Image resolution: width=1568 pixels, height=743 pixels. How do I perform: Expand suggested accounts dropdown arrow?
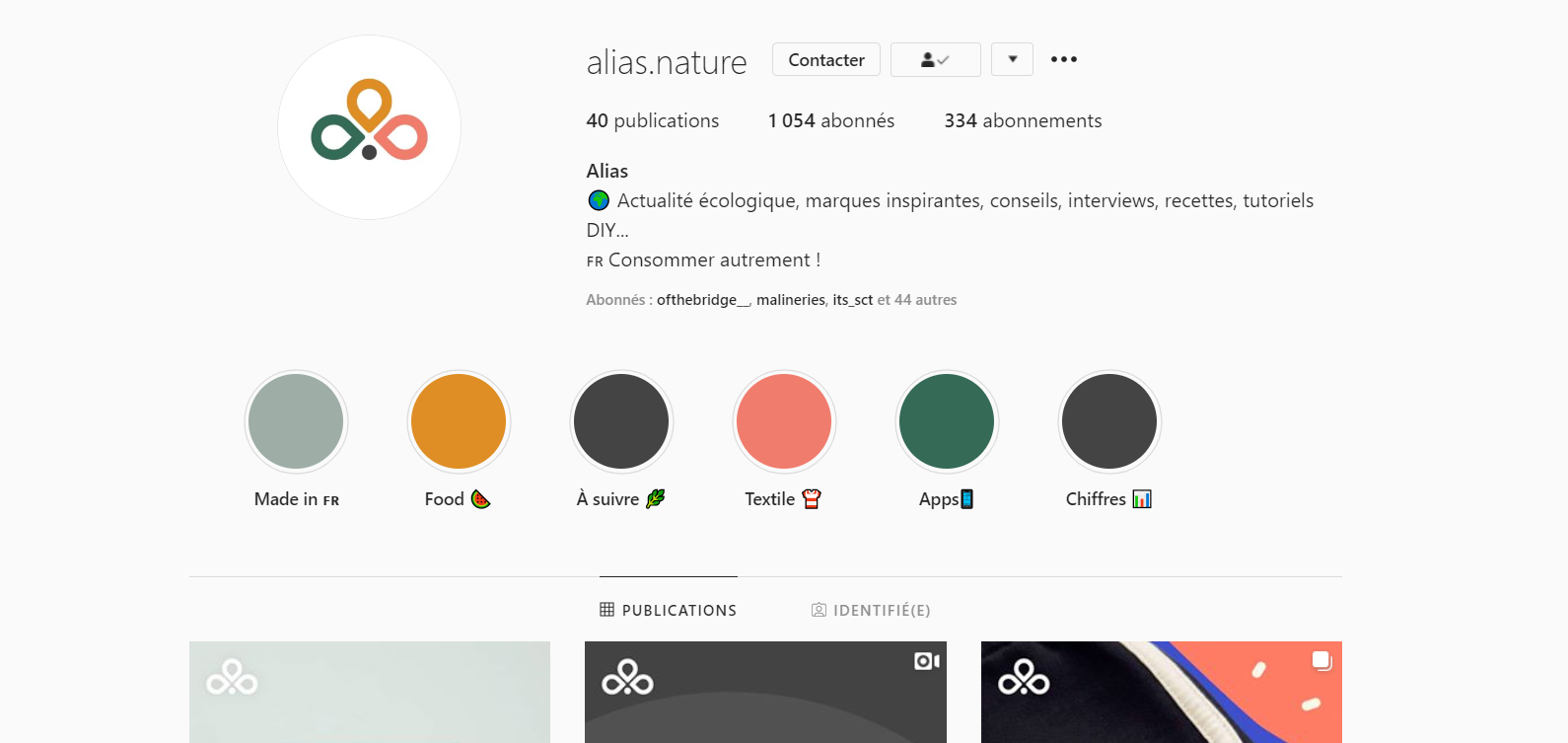click(x=1012, y=59)
